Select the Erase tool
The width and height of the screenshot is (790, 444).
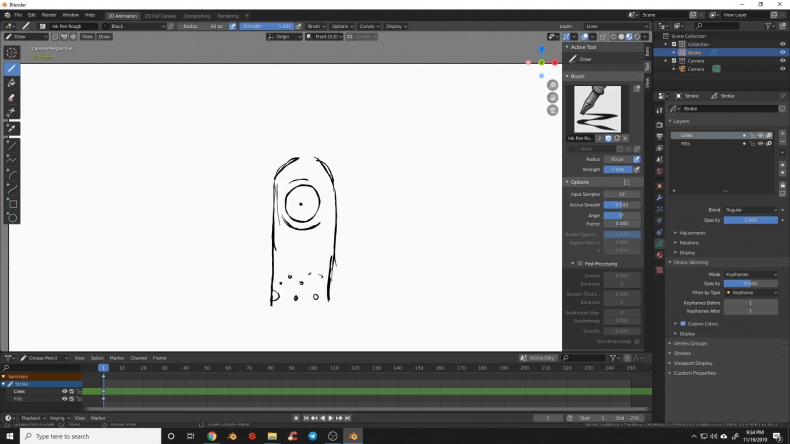12,98
